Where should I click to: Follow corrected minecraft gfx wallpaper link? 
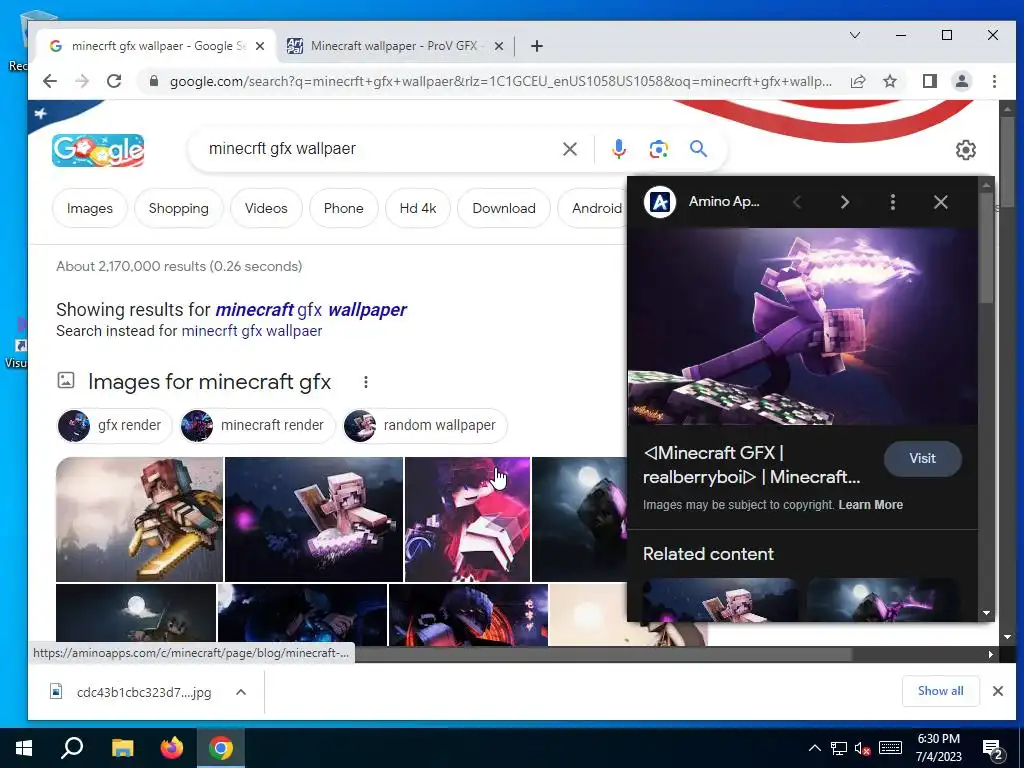coord(311,310)
